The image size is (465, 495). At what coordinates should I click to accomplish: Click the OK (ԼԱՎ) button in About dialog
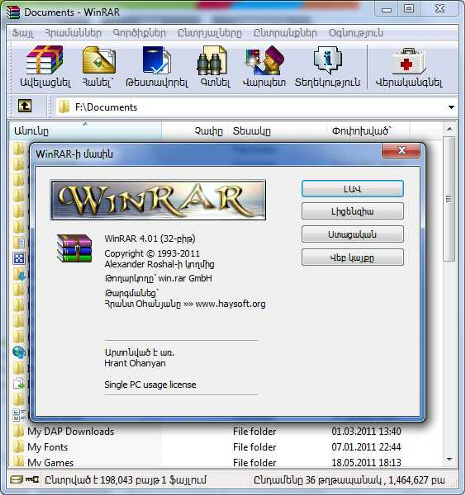pyautogui.click(x=352, y=189)
